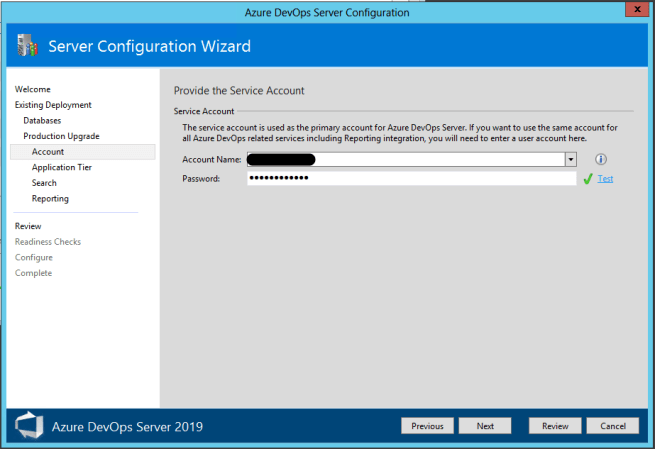Select Reporting step in sidebar
655x449 pixels.
(50, 199)
